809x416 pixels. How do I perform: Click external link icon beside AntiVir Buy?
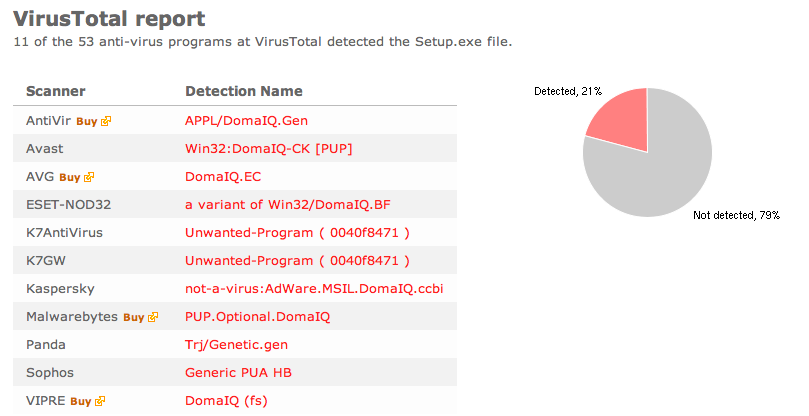tap(106, 121)
